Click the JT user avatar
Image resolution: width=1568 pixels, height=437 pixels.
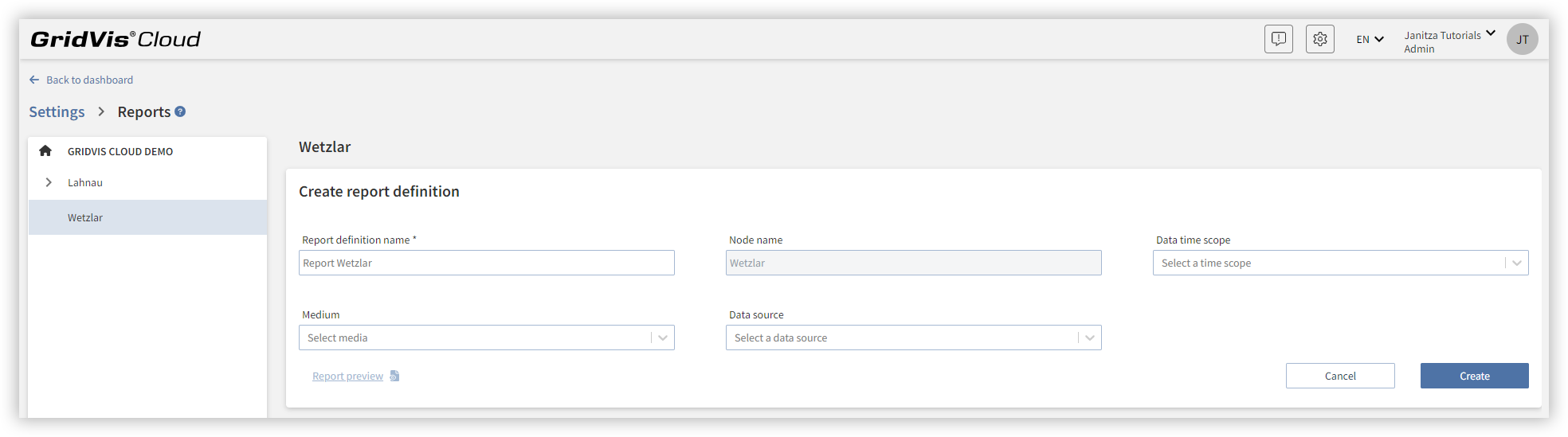[1522, 39]
